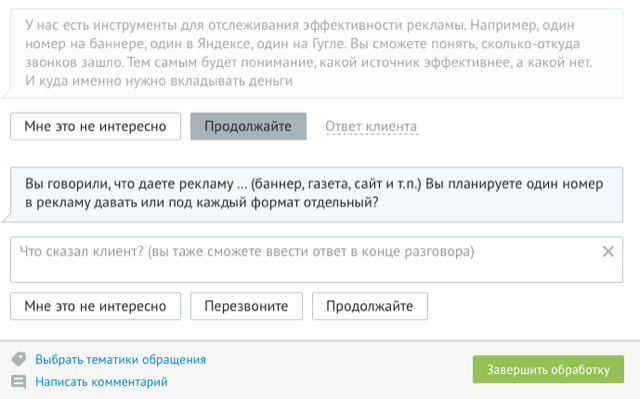This screenshot has width=640, height=399.
Task: Click the comment bubble icon beside Написать комментарий
Action: (x=19, y=382)
